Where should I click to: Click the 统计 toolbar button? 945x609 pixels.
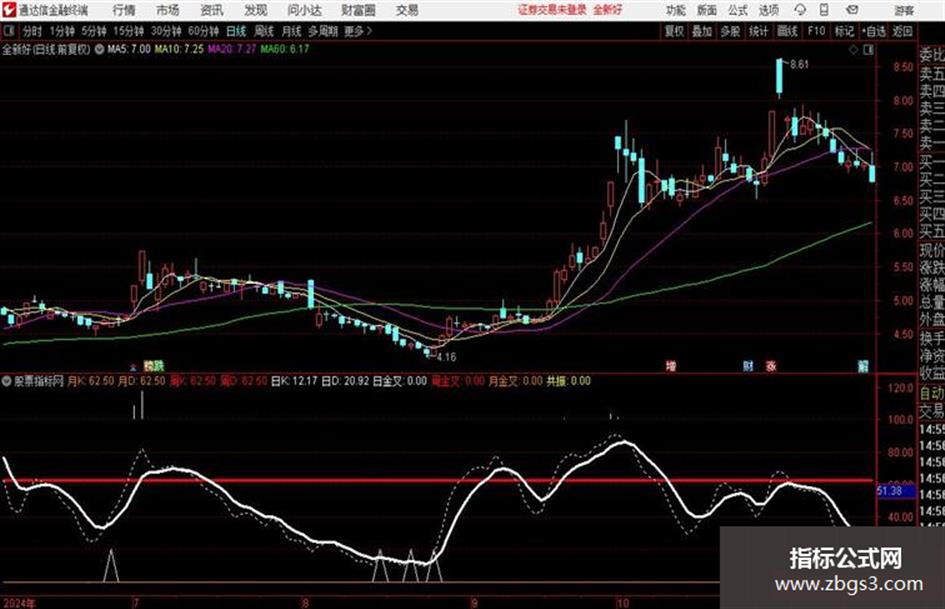tap(759, 31)
